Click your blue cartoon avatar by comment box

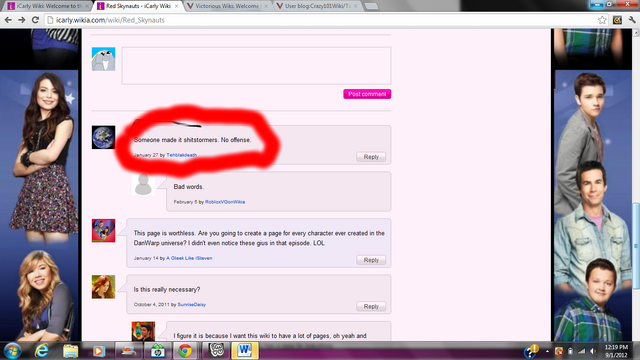[103, 59]
